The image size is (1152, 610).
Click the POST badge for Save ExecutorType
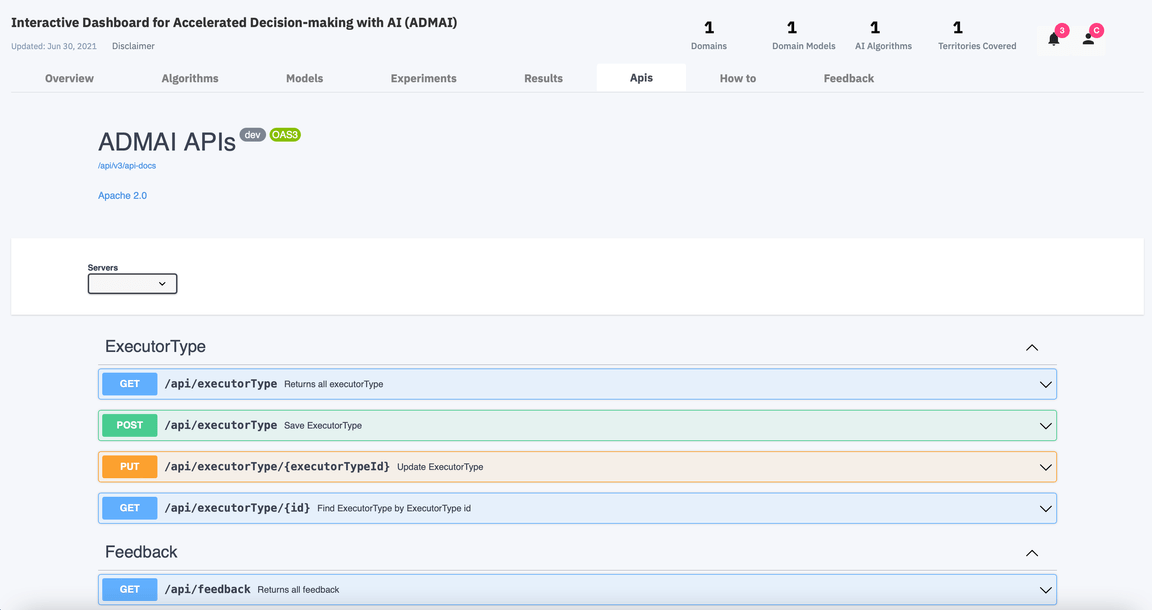pos(128,425)
